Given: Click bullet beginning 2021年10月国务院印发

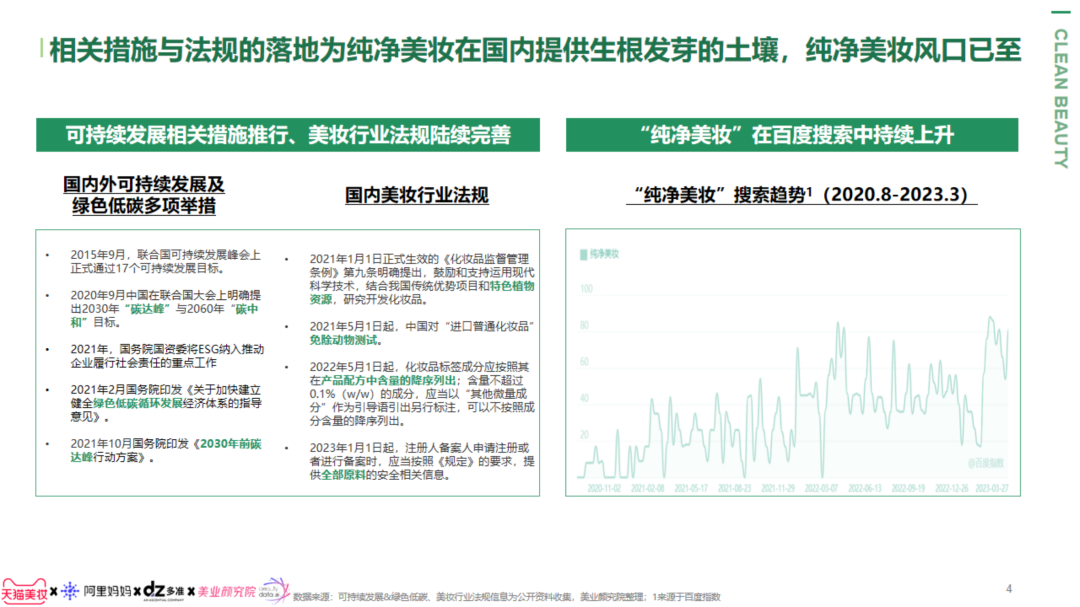Looking at the screenshot, I should 166,451.
